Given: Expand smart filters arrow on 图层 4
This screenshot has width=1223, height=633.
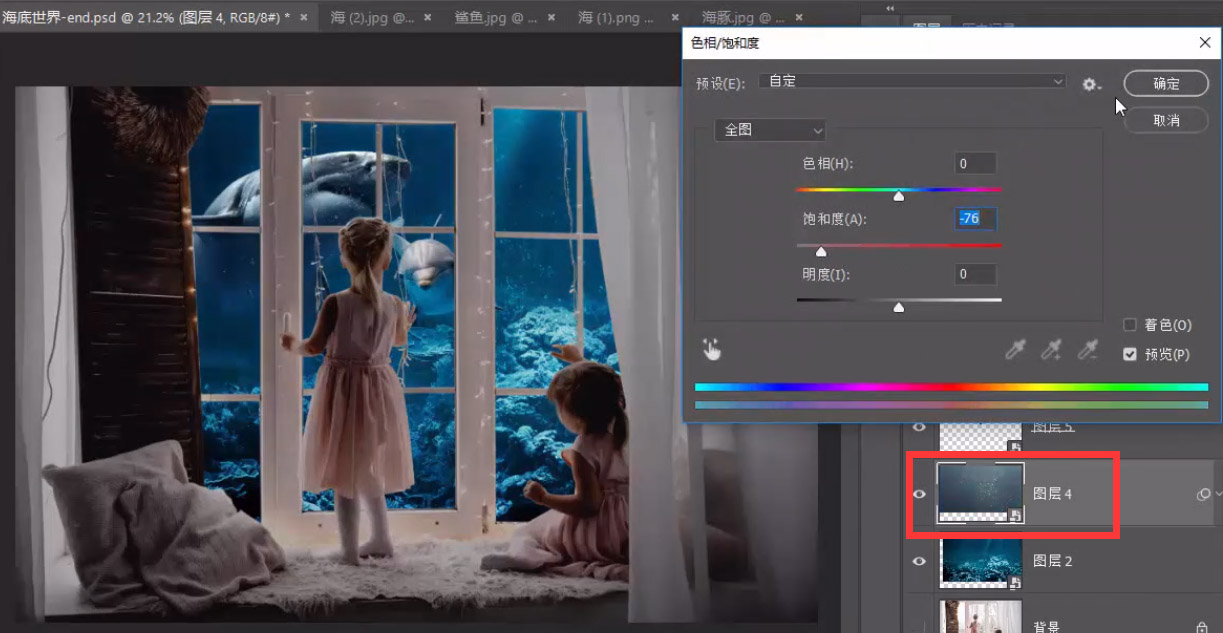Looking at the screenshot, I should tap(1218, 494).
